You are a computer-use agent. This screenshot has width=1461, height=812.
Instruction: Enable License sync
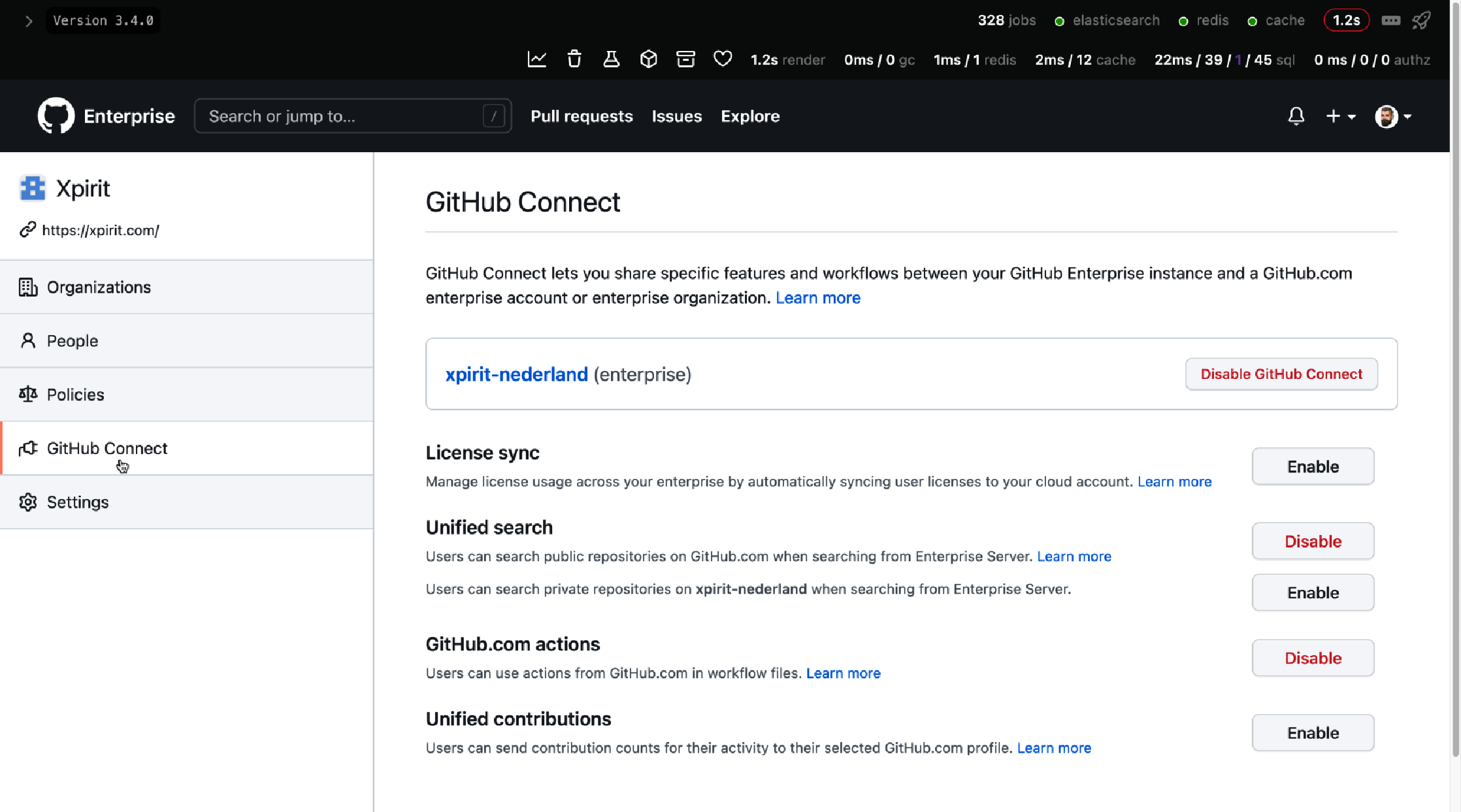click(x=1313, y=466)
